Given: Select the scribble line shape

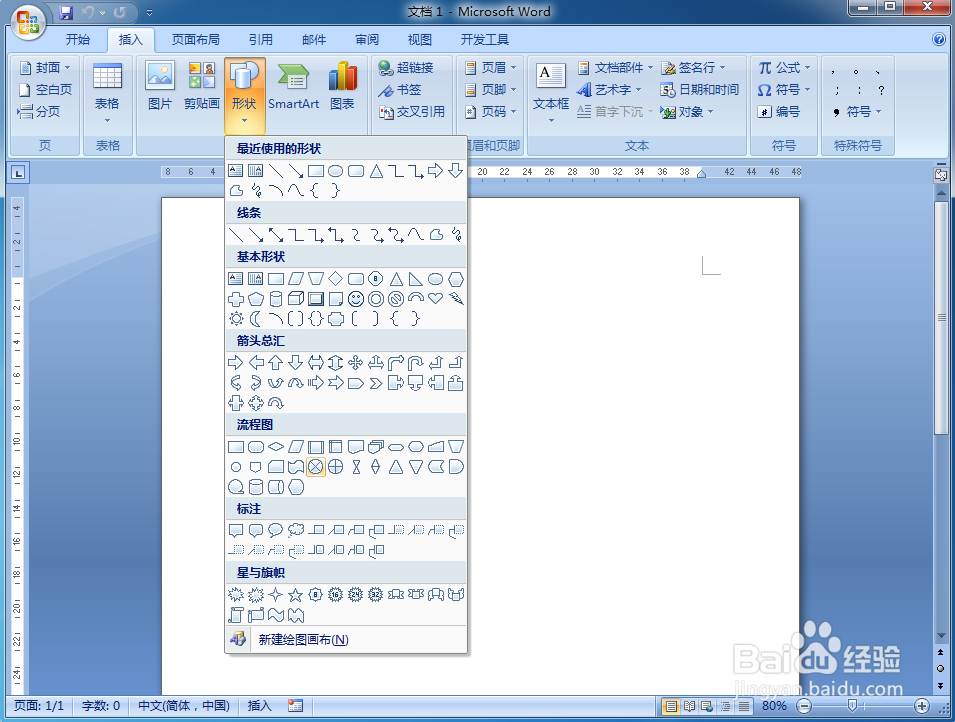Looking at the screenshot, I should tap(456, 235).
